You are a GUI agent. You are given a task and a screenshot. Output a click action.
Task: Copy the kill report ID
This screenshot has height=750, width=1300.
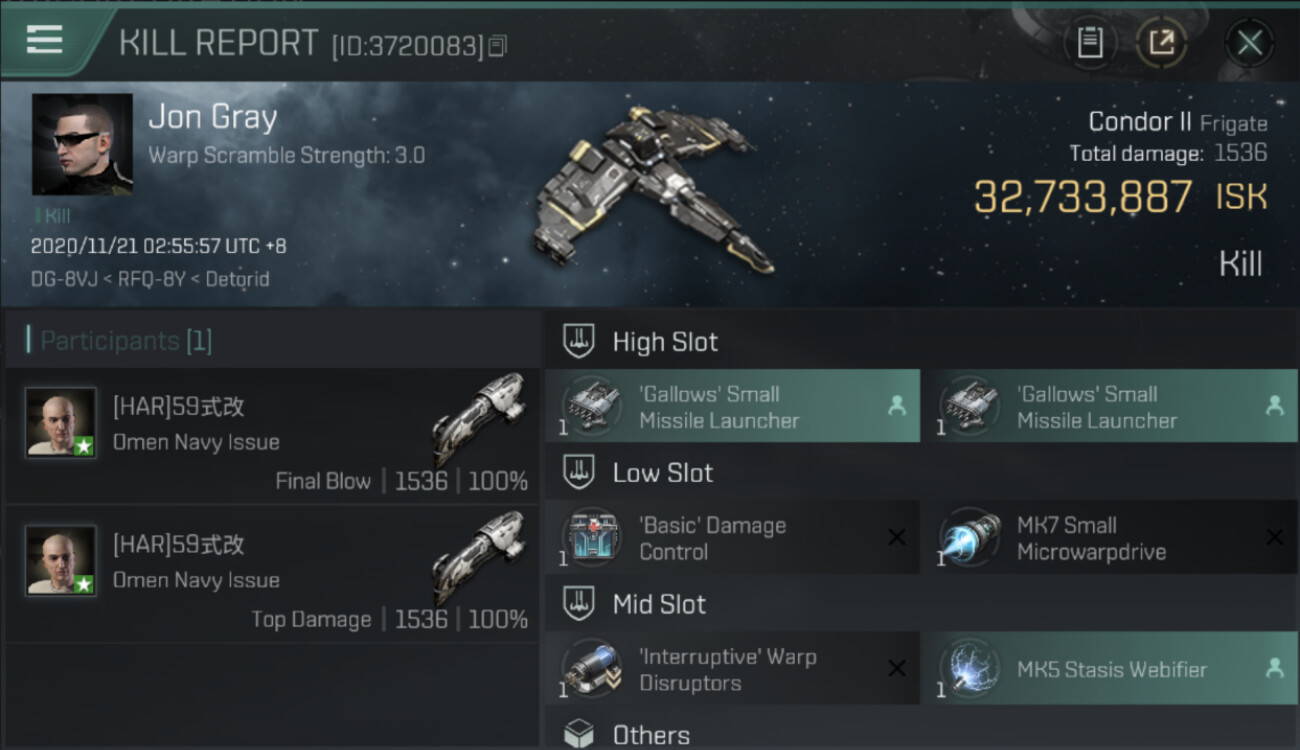pos(497,46)
